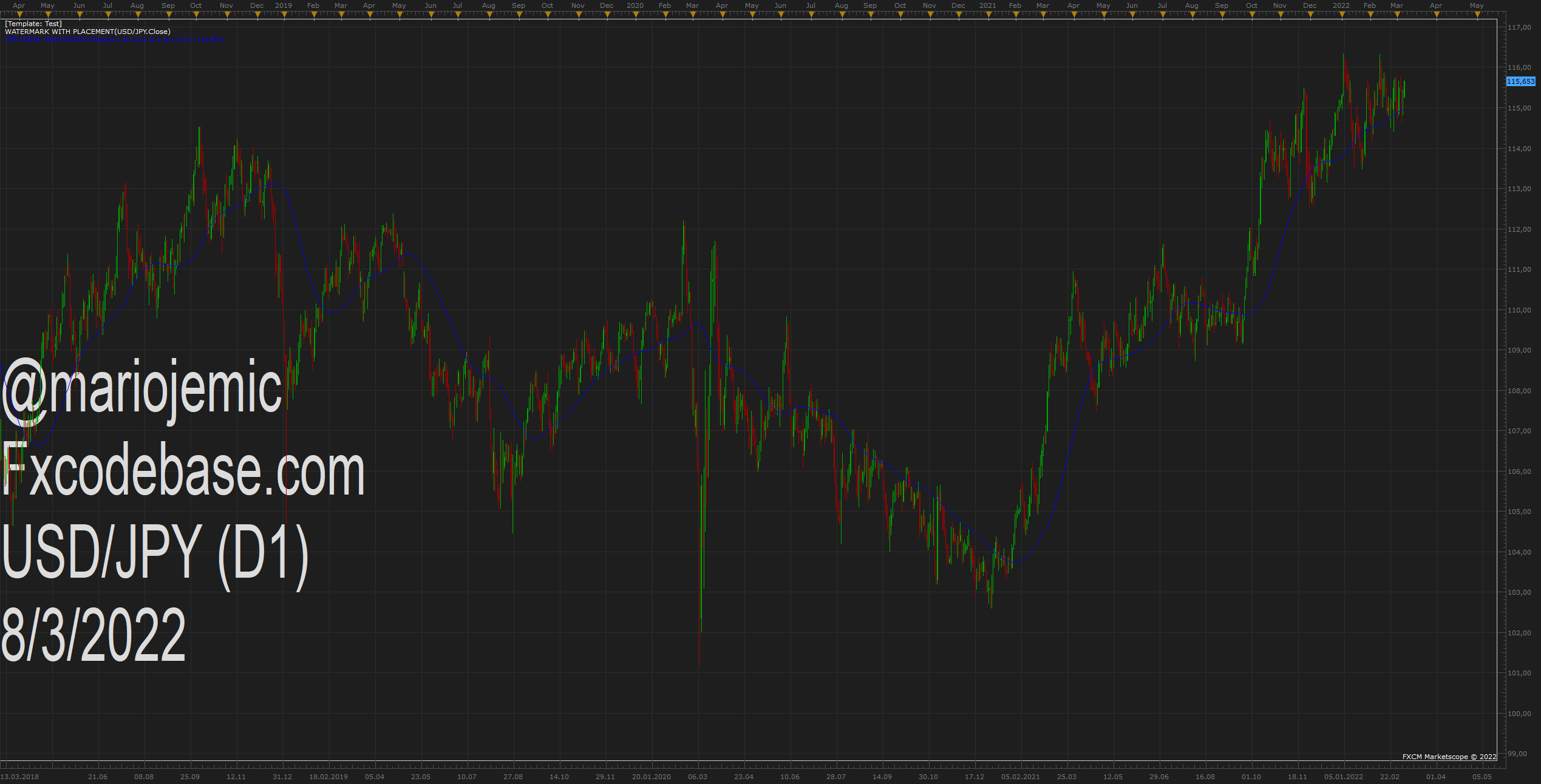Click the 21.06 date on bottom axis

click(98, 777)
